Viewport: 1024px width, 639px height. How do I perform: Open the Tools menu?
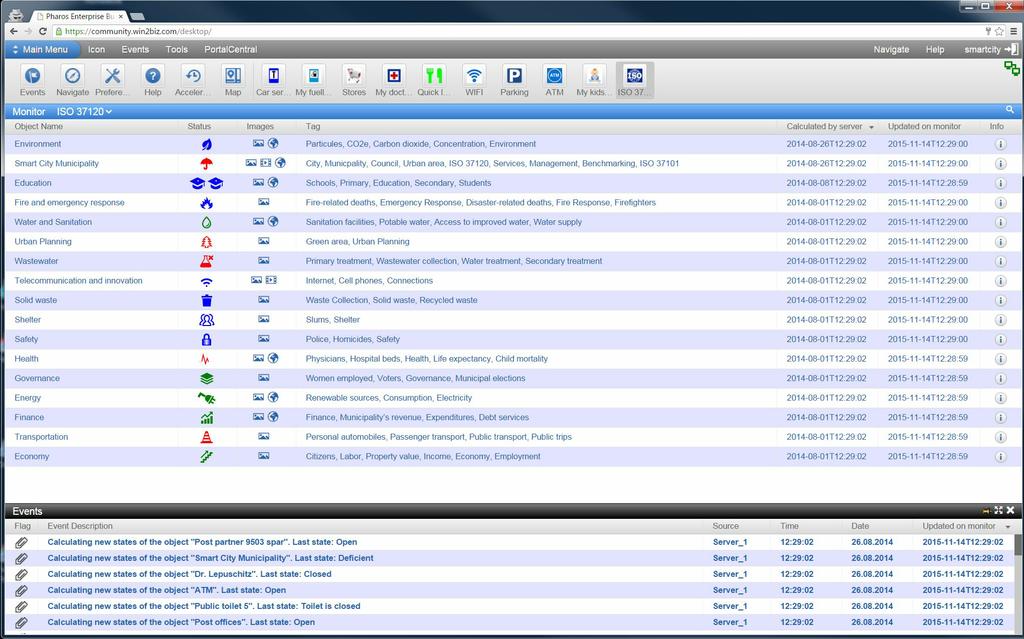[x=176, y=49]
